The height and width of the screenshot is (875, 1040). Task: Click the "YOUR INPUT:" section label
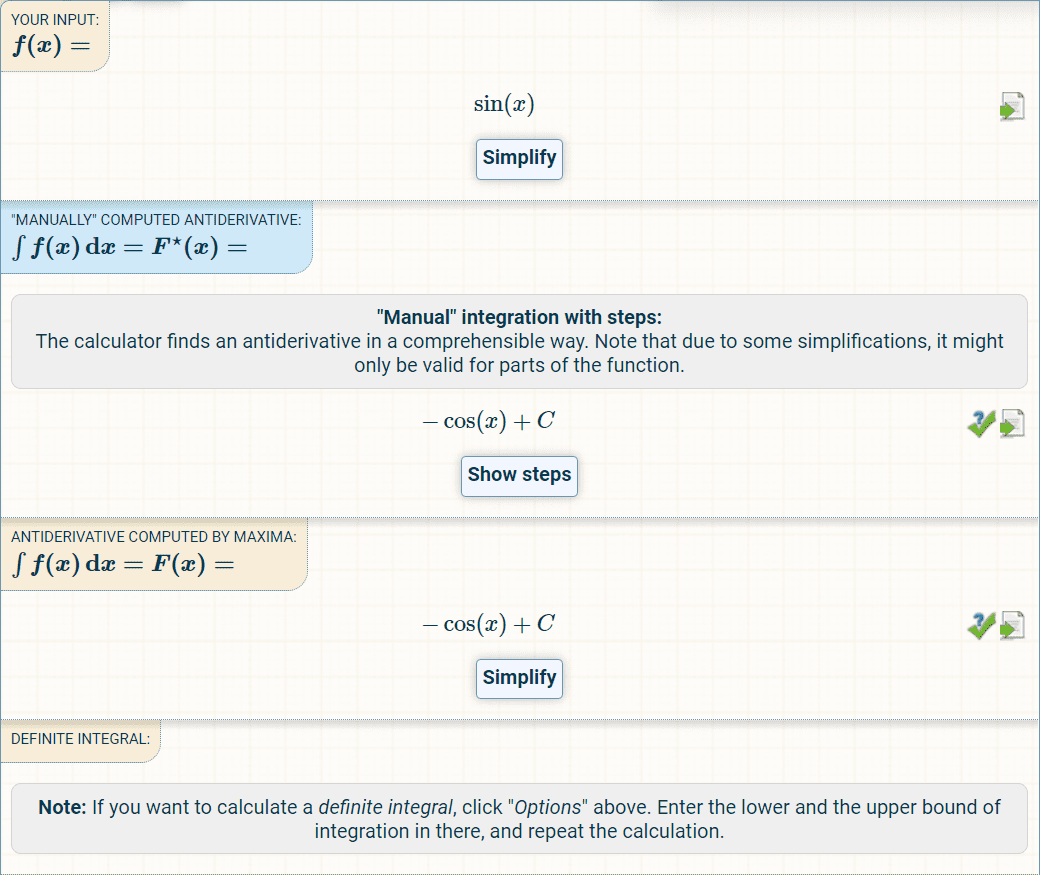[55, 20]
